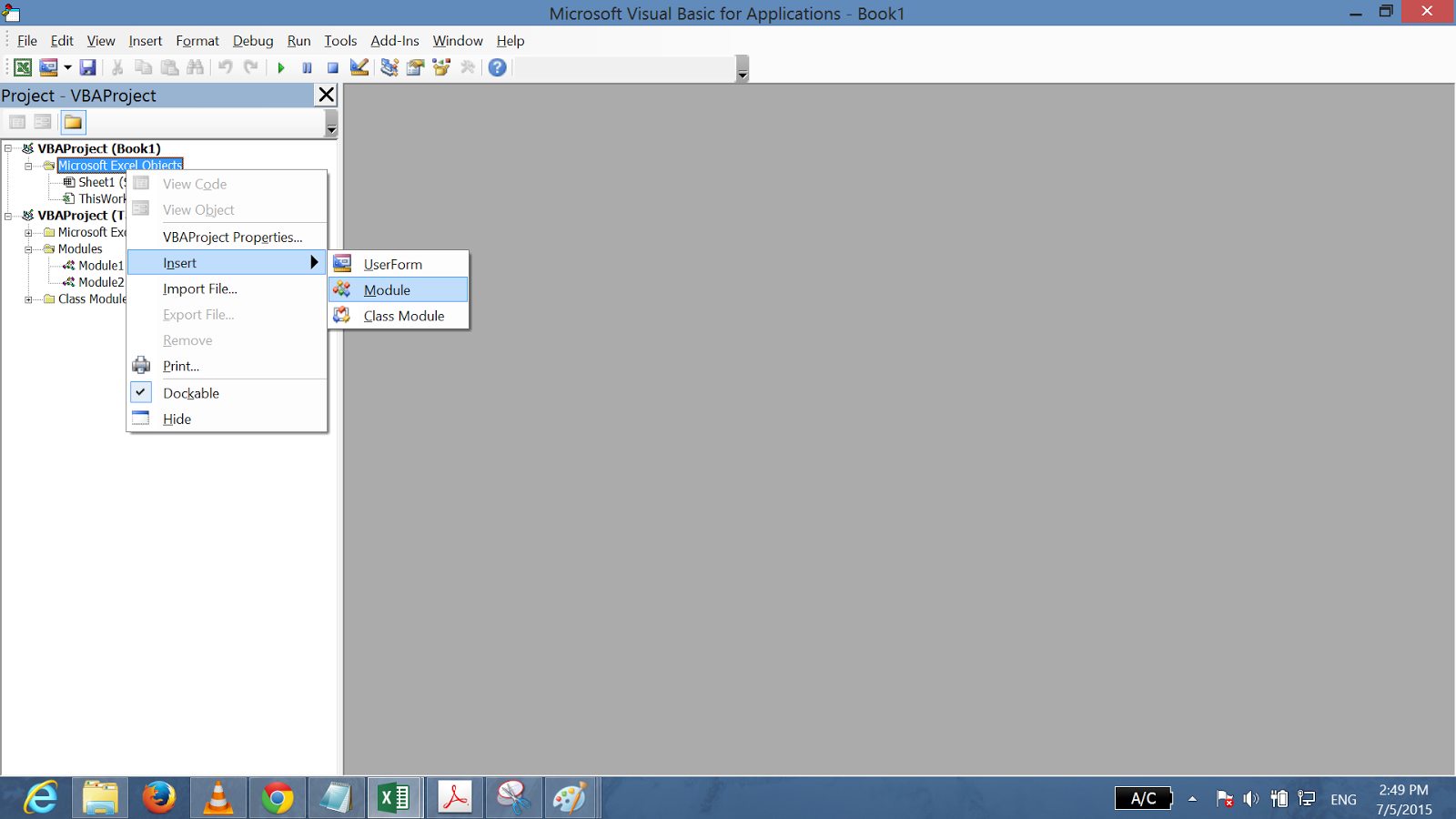Open the Window menu
1456x819 pixels.
[458, 41]
